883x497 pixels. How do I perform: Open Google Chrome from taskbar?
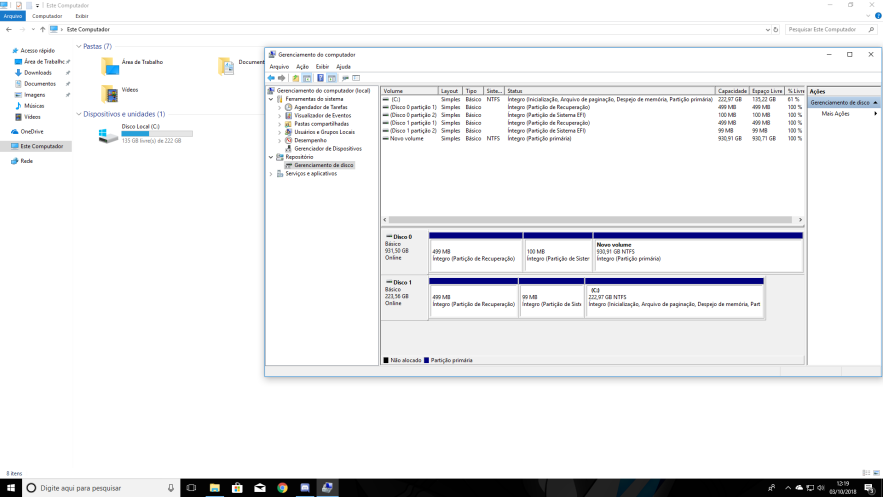coord(282,488)
